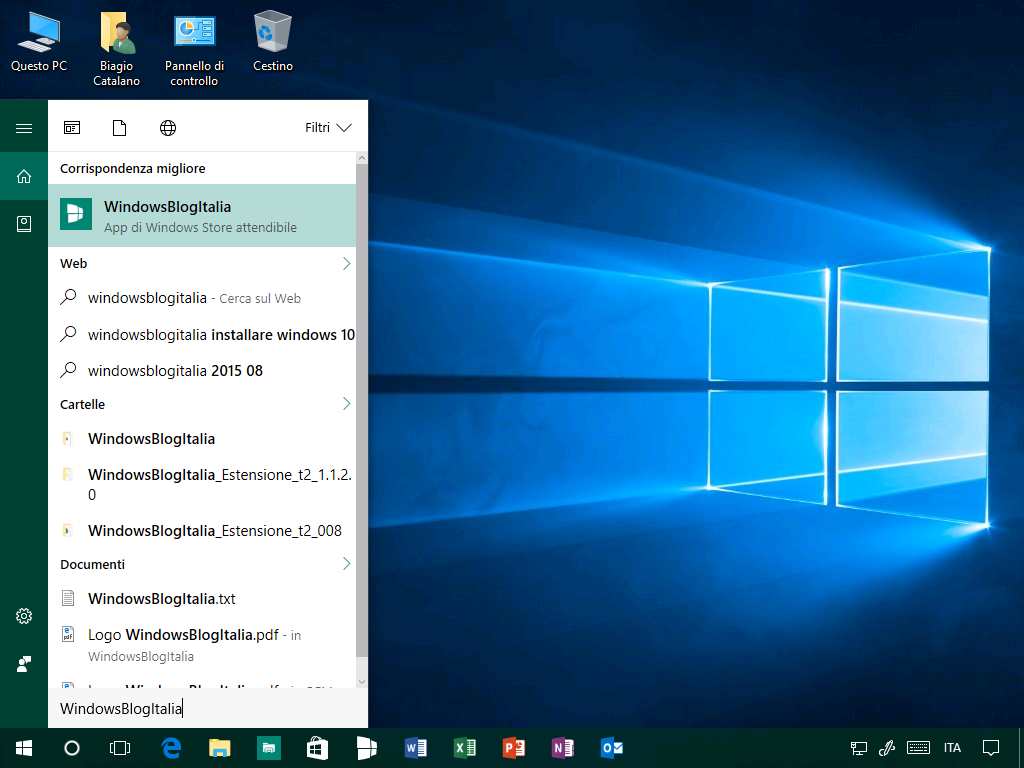The image size is (1024, 768).
Task: Launch Word from taskbar
Action: coord(415,748)
